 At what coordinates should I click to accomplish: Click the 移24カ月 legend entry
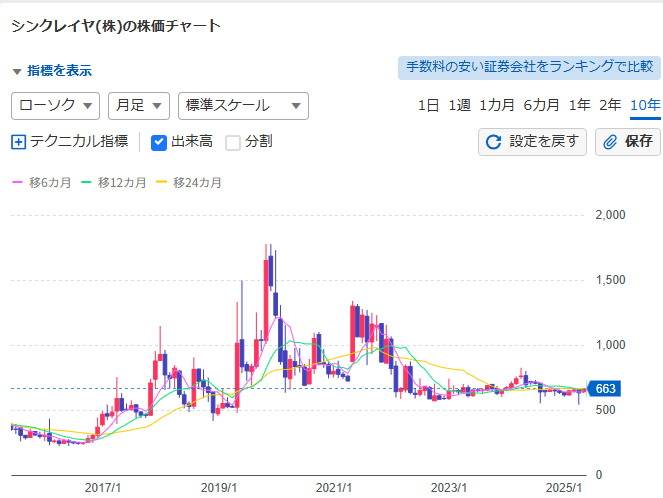point(189,183)
